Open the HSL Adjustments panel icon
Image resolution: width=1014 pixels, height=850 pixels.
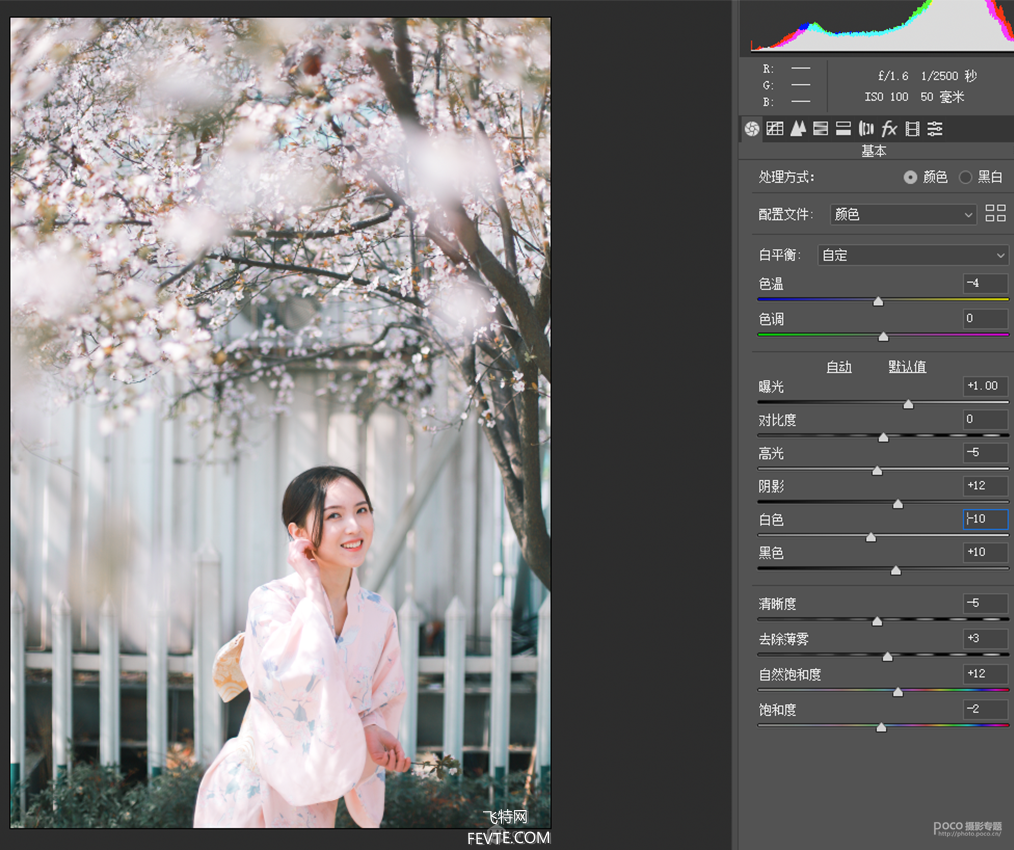(820, 129)
